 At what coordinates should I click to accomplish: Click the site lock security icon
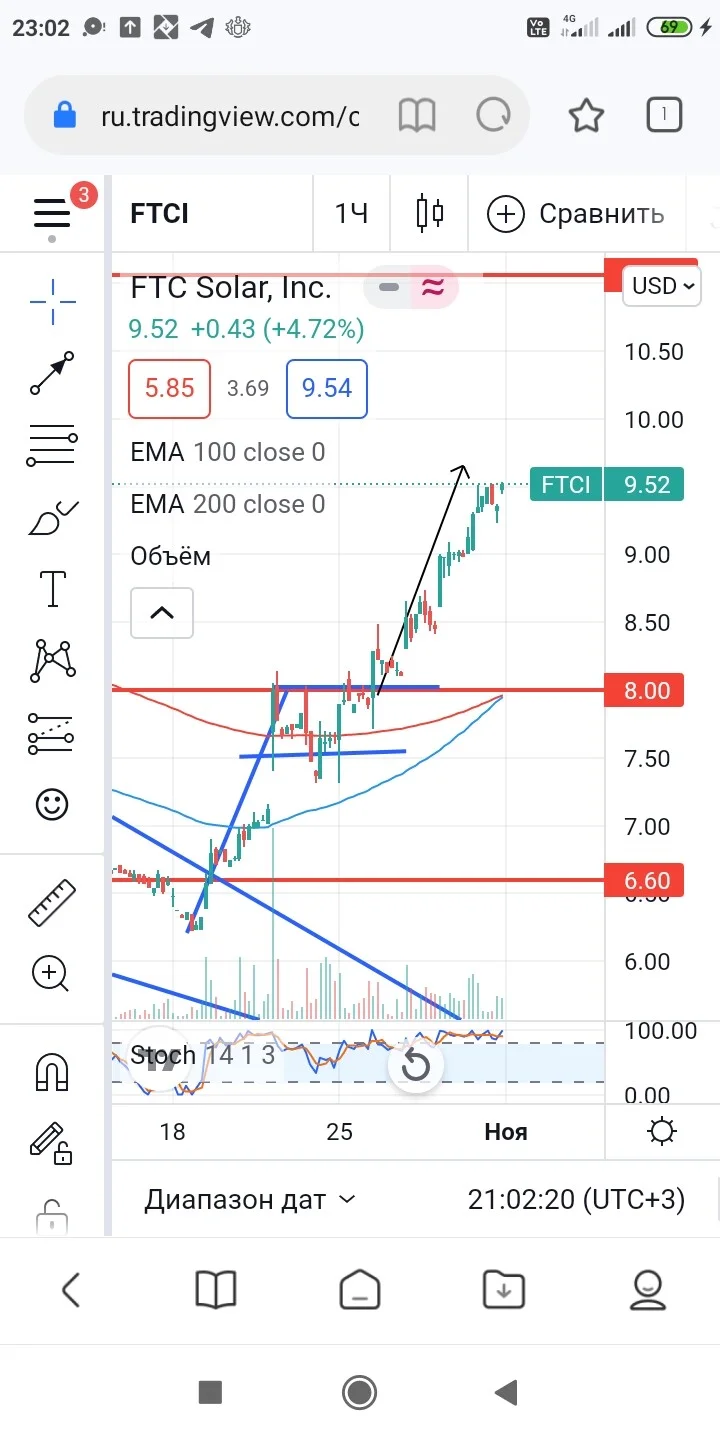[65, 116]
